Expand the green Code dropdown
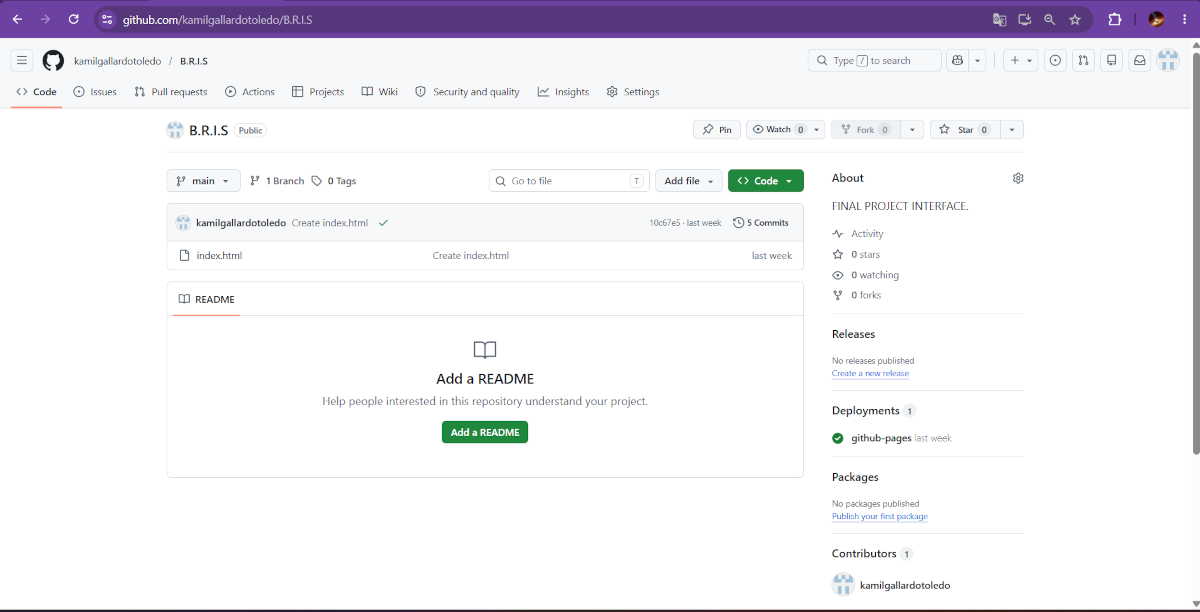This screenshot has height=612, width=1200. pyautogui.click(x=766, y=181)
